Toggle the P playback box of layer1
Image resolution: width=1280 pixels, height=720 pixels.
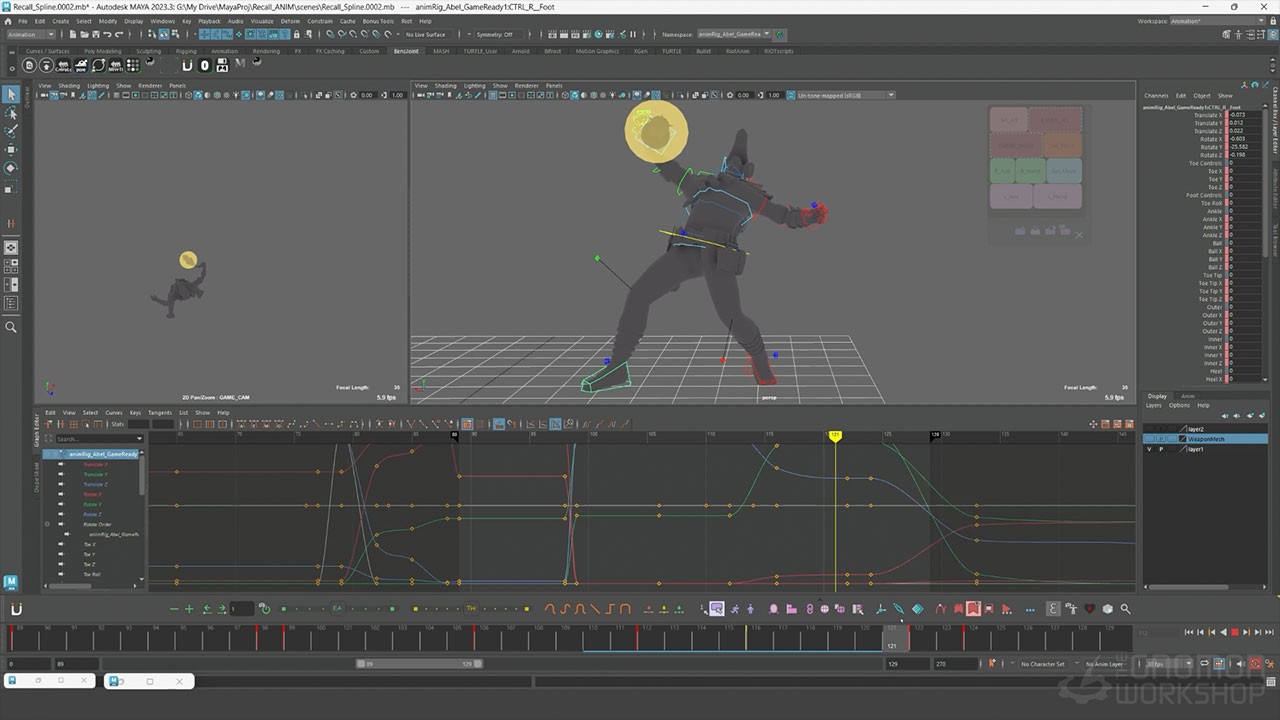[x=1160, y=450]
